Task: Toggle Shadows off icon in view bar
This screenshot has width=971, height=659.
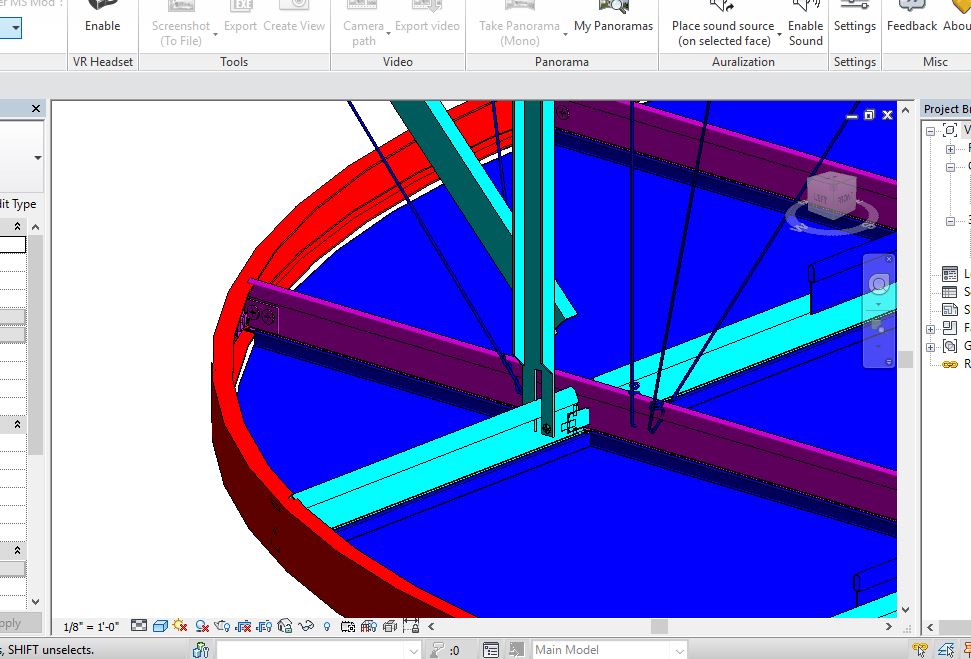Action: 202,626
